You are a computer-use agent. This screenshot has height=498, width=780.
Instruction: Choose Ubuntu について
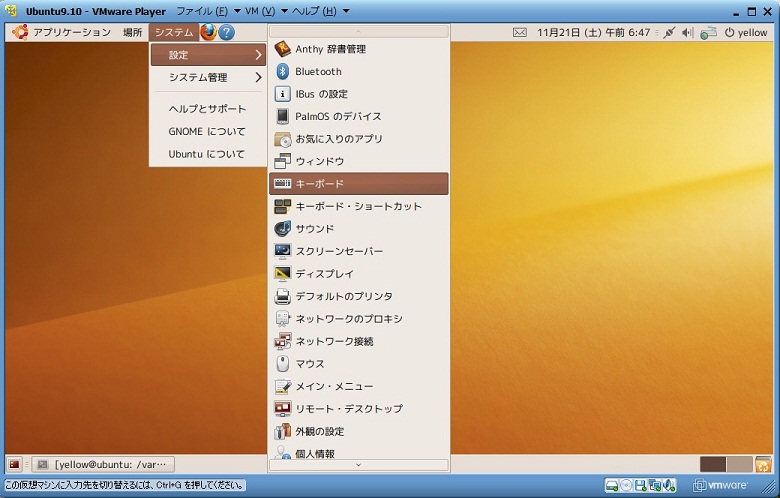(208, 154)
